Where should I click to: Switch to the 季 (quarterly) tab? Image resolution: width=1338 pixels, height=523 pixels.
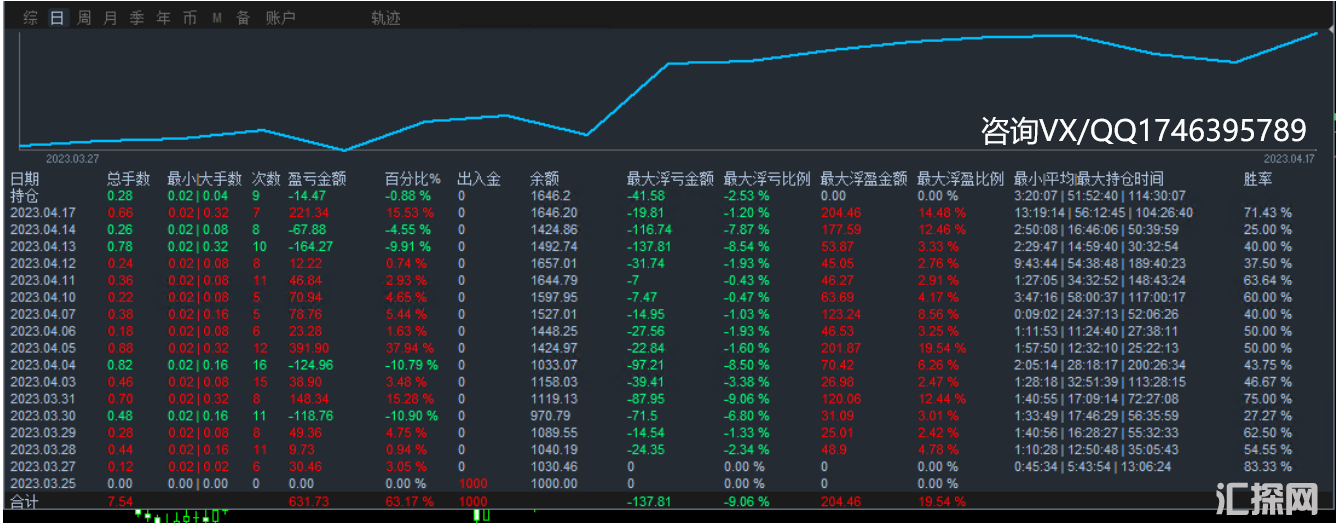(137, 18)
